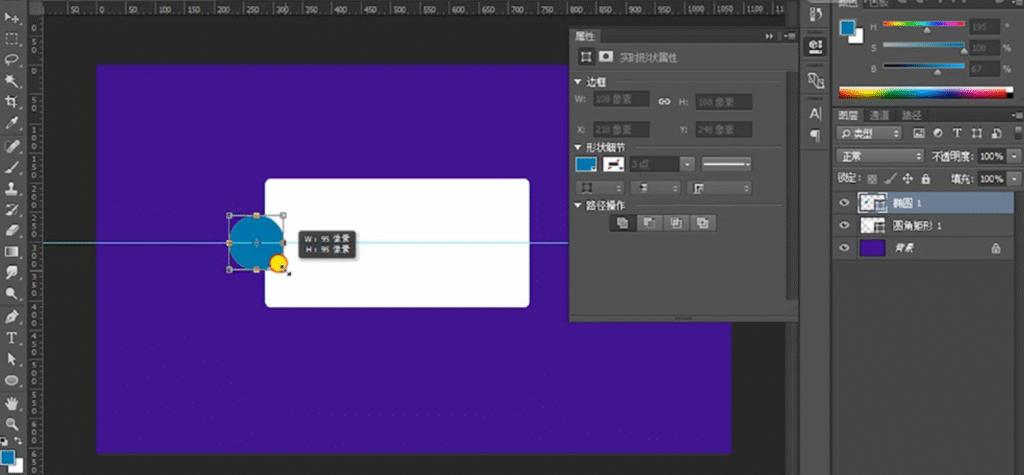This screenshot has height=475, width=1024.
Task: Select the Brush tool
Action: [12, 167]
